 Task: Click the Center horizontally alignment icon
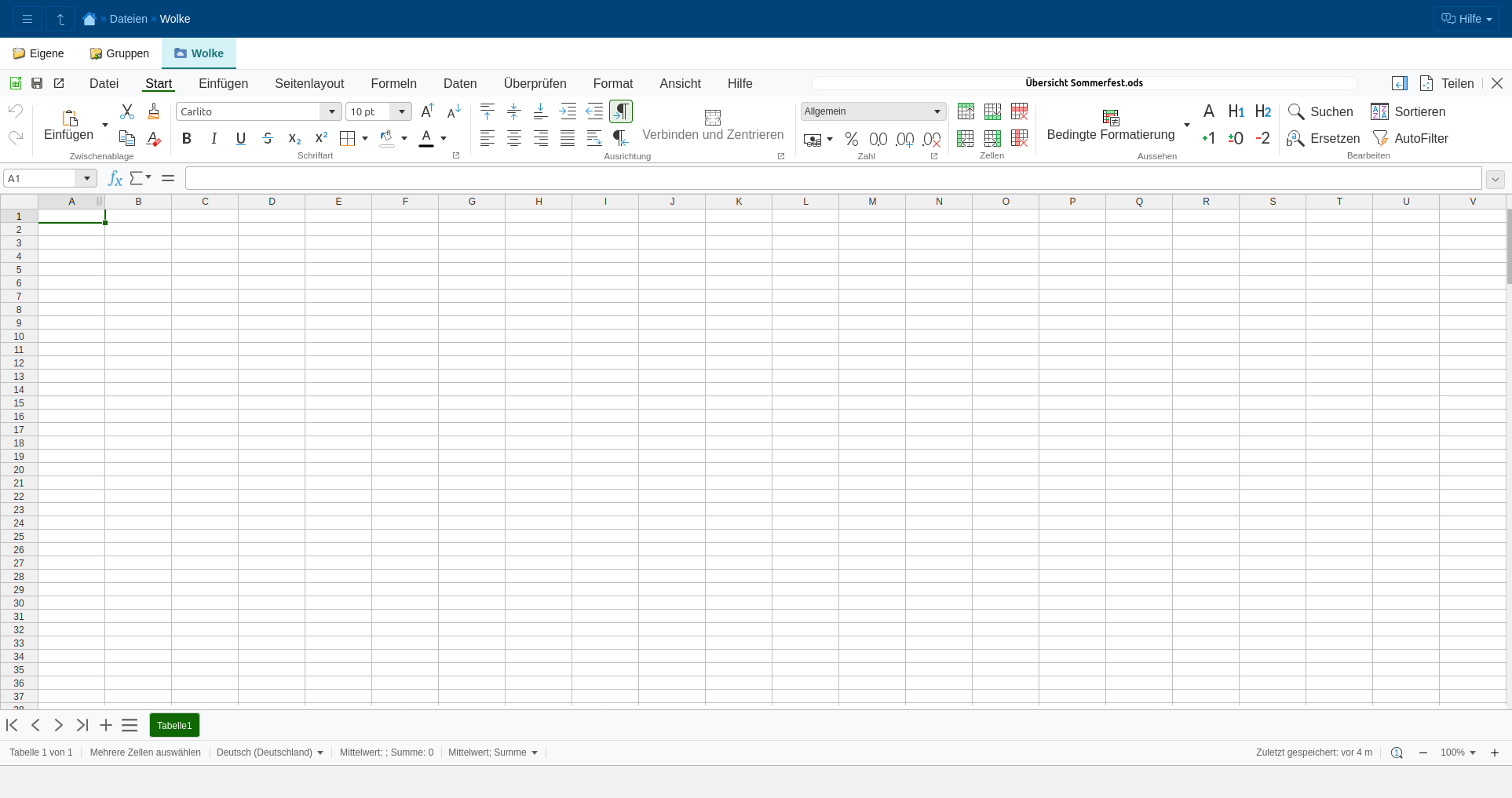pyautogui.click(x=514, y=139)
